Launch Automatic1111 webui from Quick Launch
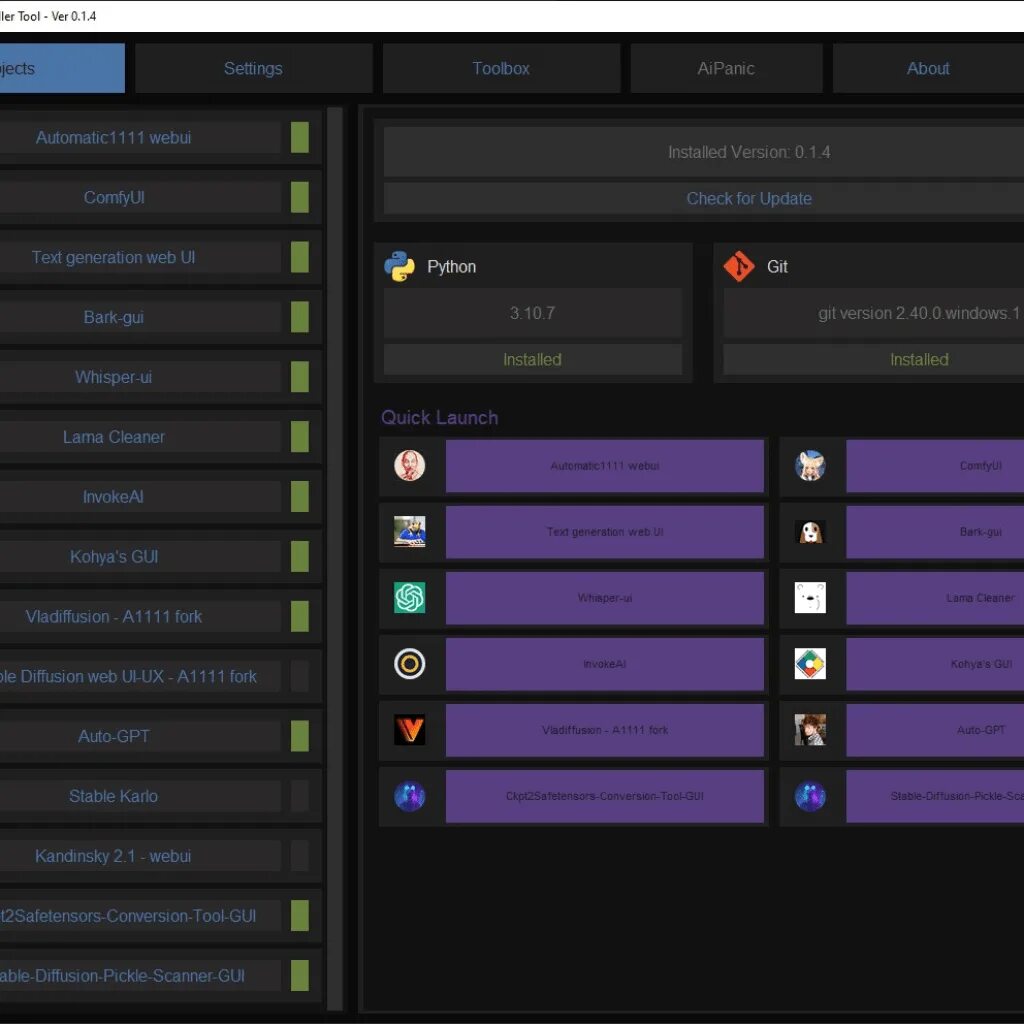1024x1024 pixels. (605, 466)
